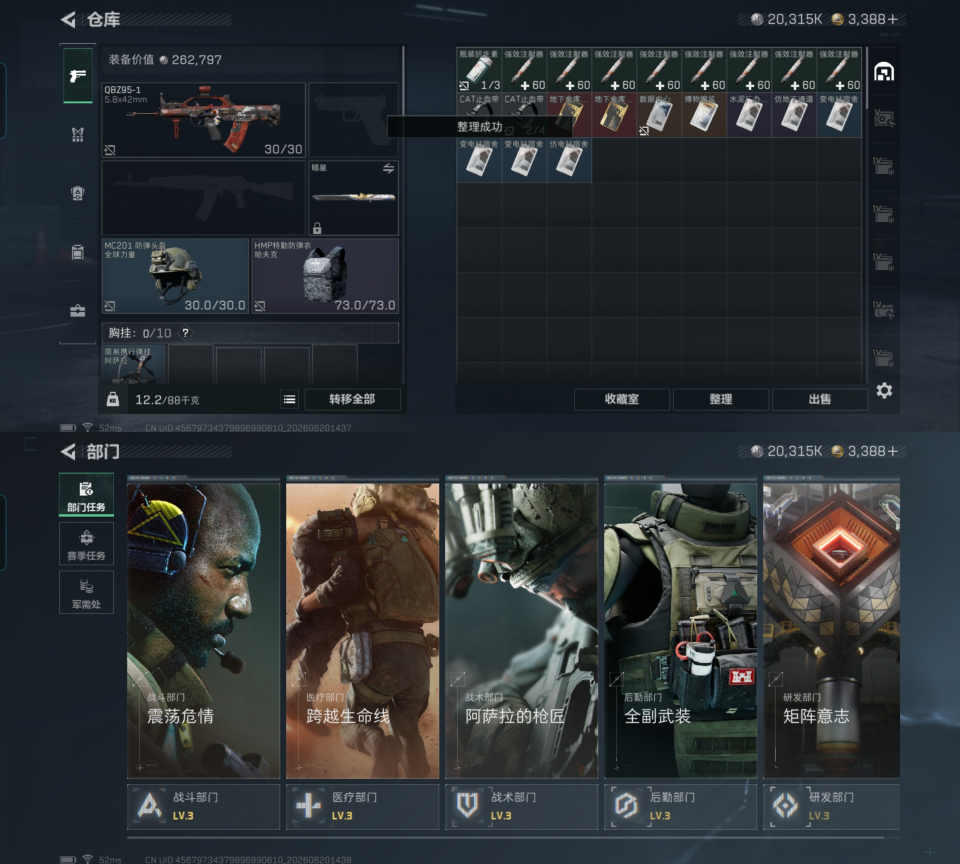Toggle the lock icon next to 12.2/88千克
Image resolution: width=960 pixels, height=864 pixels.
pyautogui.click(x=113, y=399)
